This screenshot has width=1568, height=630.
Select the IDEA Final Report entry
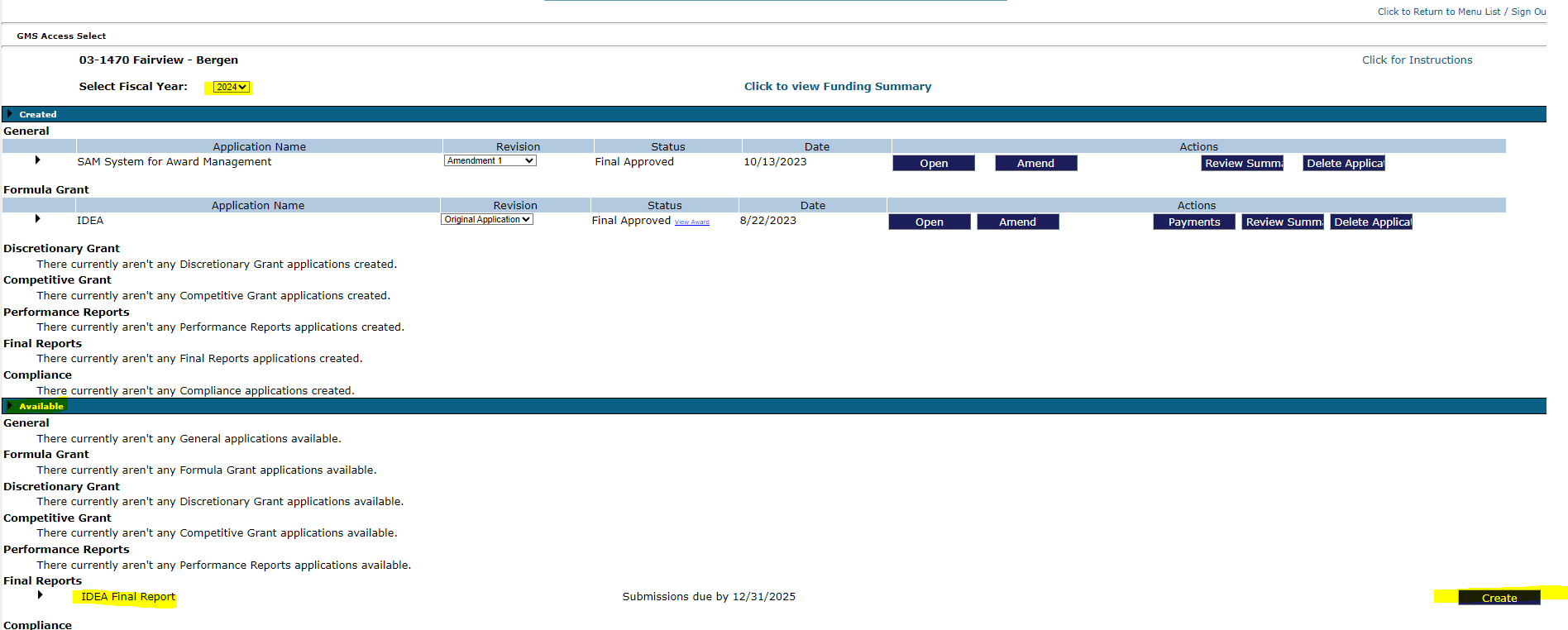pos(128,596)
